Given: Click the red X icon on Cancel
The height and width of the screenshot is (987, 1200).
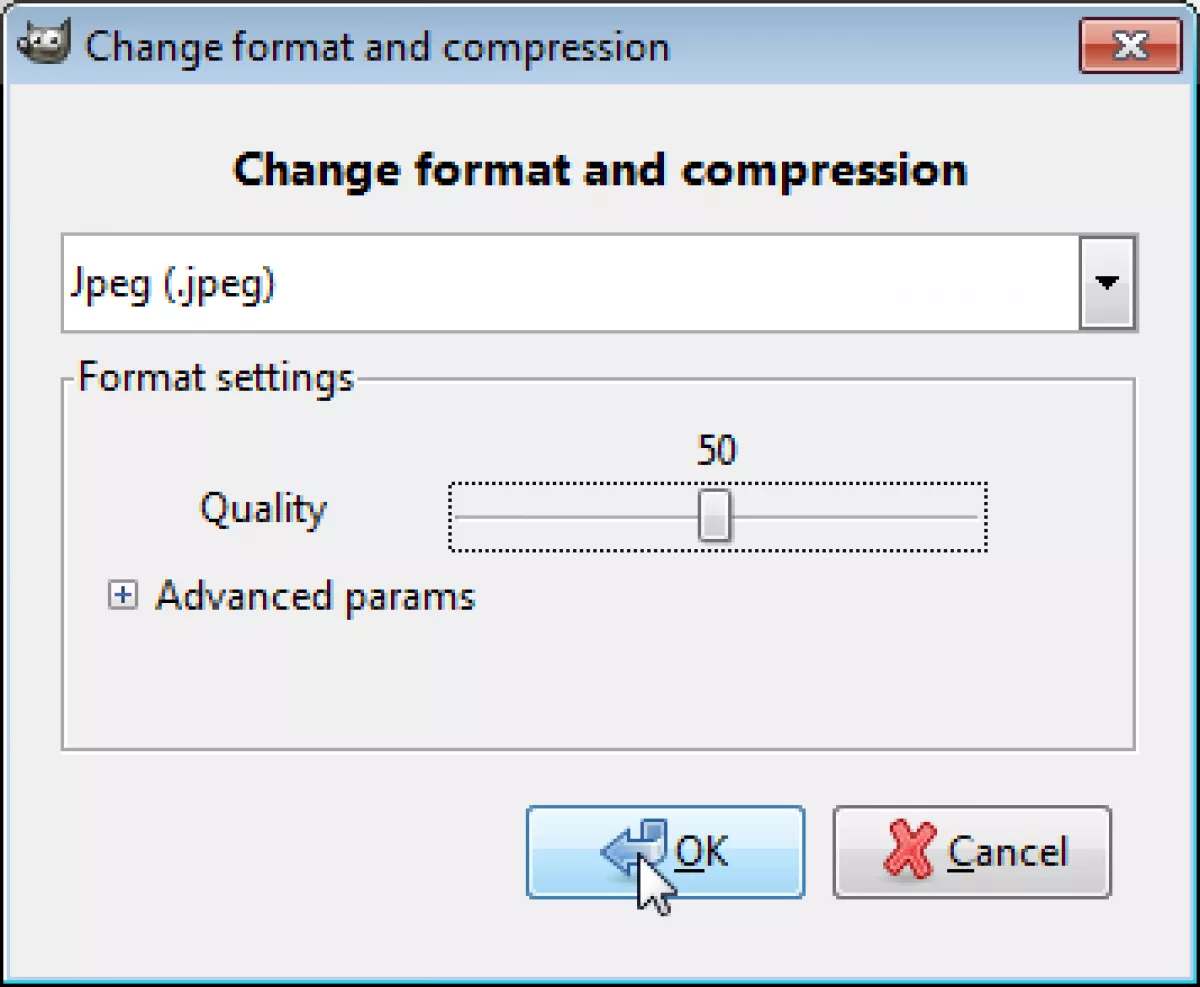Looking at the screenshot, I should pos(909,851).
